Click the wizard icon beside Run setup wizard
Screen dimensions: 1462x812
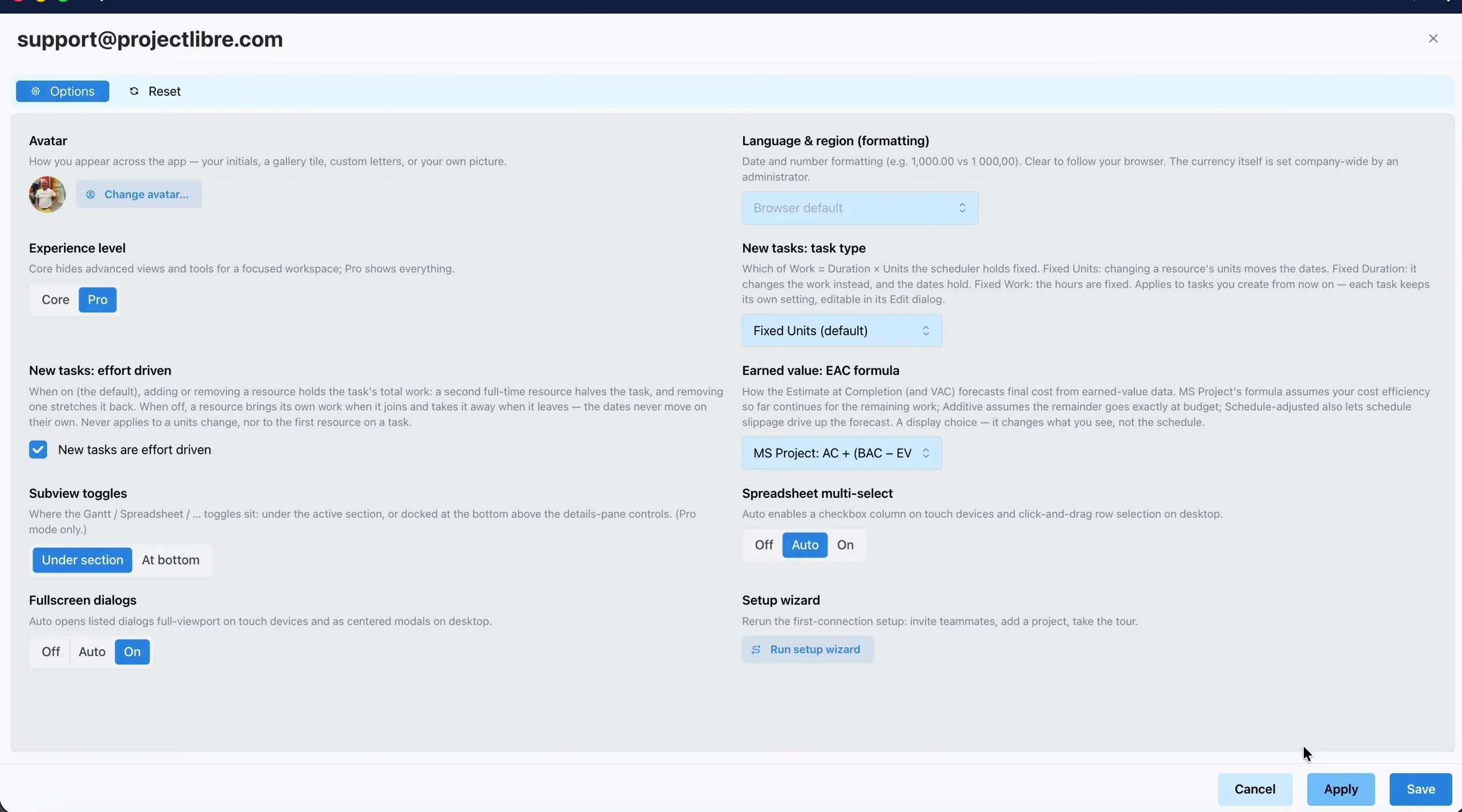coord(756,649)
